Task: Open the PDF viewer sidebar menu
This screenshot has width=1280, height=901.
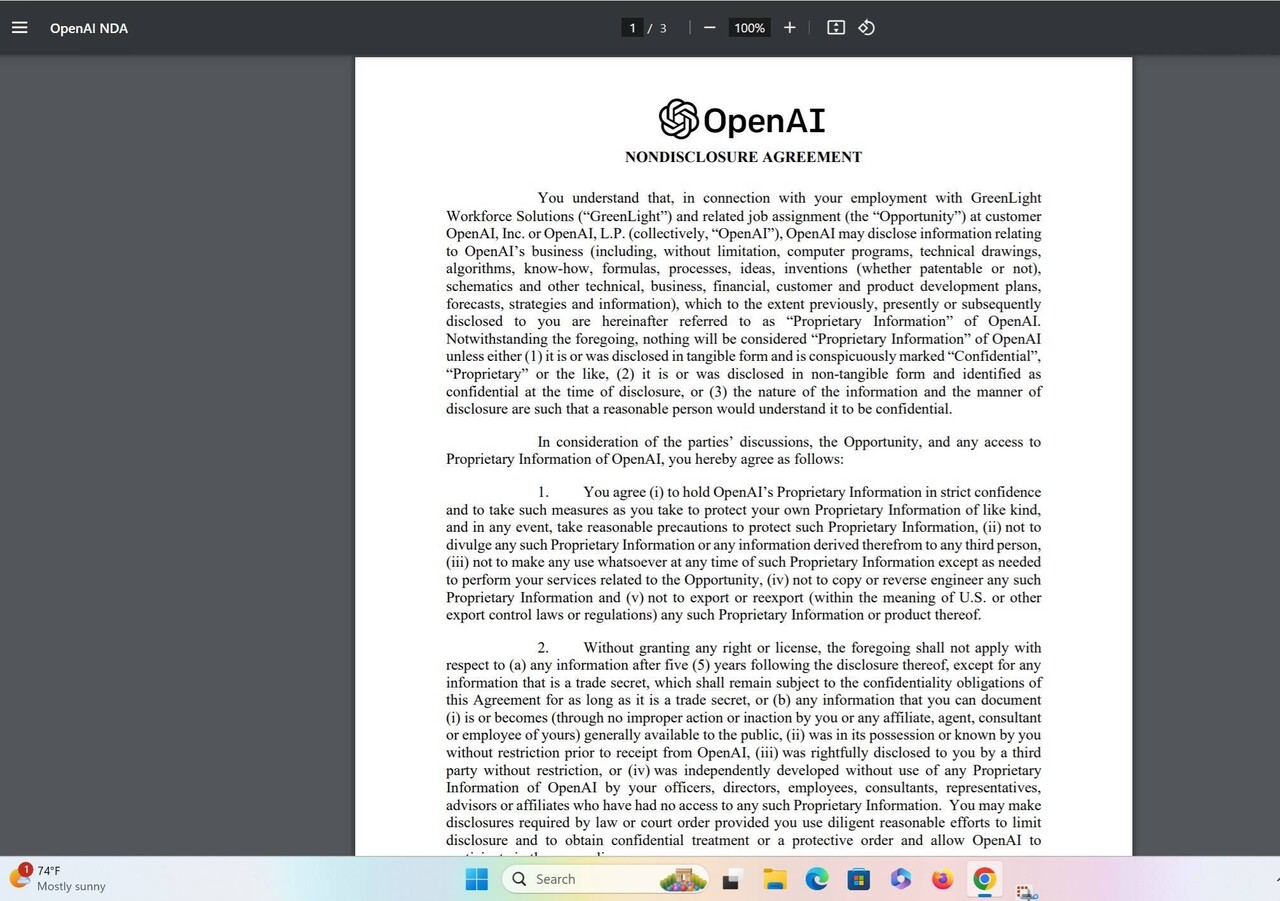Action: point(19,27)
